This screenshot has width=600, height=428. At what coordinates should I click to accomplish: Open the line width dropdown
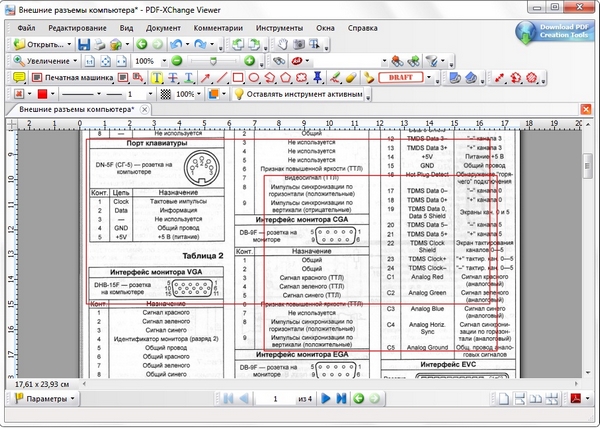coord(150,94)
